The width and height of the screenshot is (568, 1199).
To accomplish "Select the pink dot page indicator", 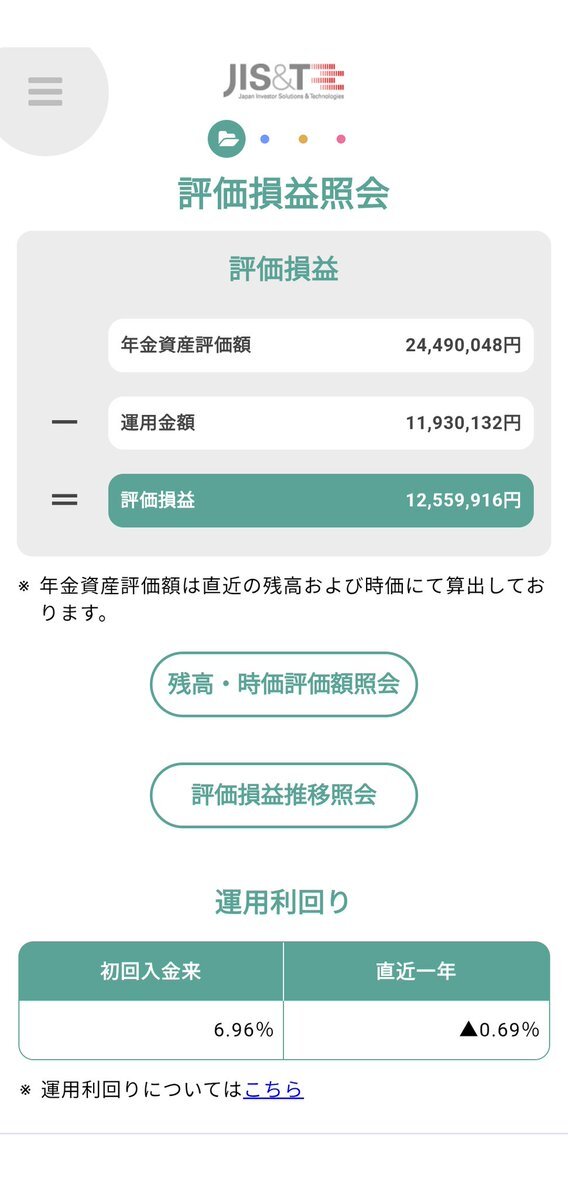I will 341,139.
